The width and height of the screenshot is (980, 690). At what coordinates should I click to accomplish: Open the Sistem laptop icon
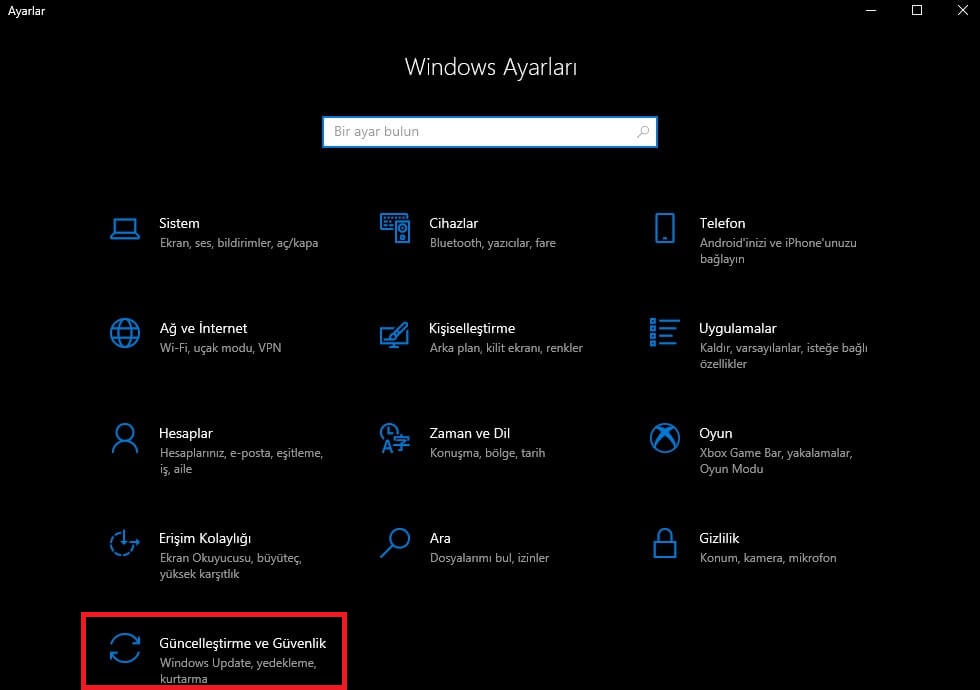[x=125, y=229]
